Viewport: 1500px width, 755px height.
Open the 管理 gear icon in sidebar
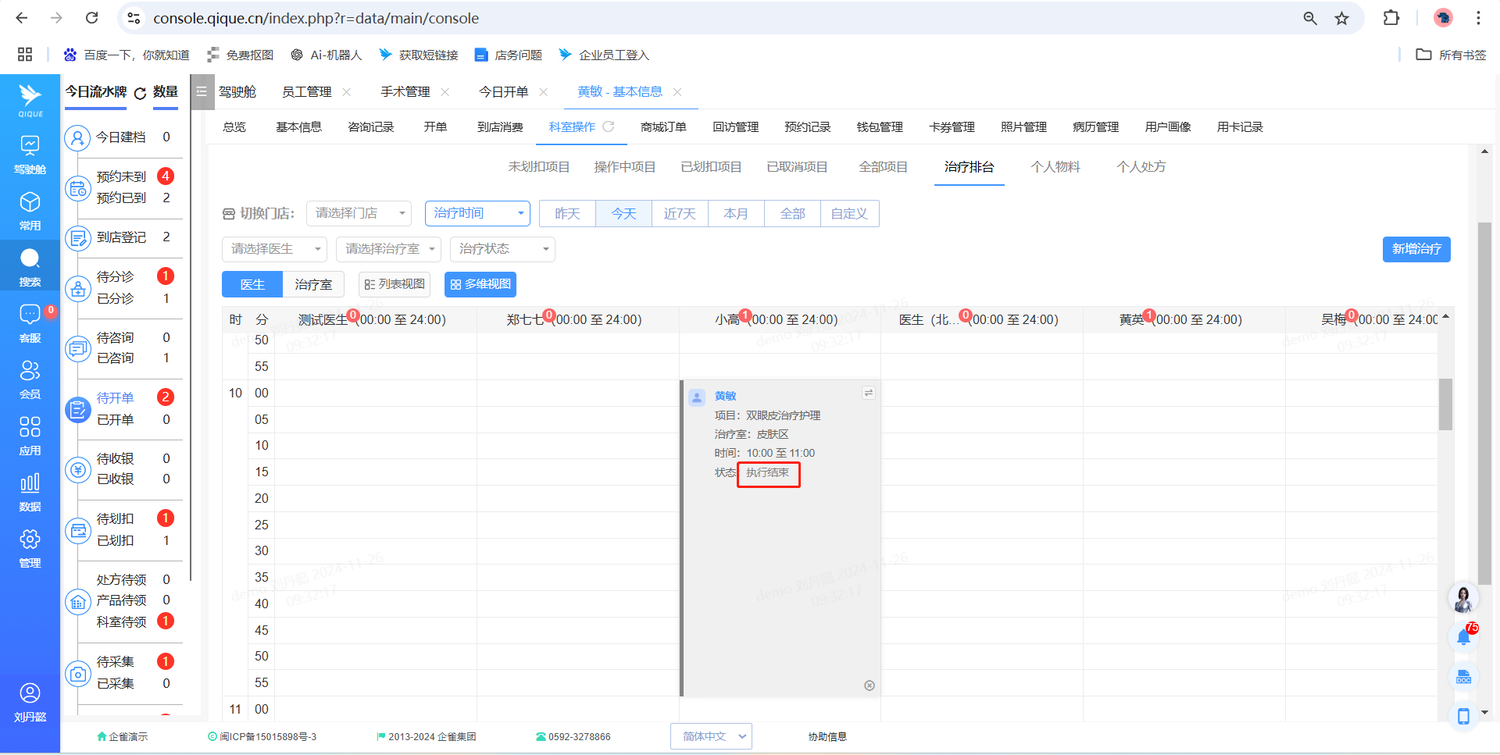click(30, 540)
